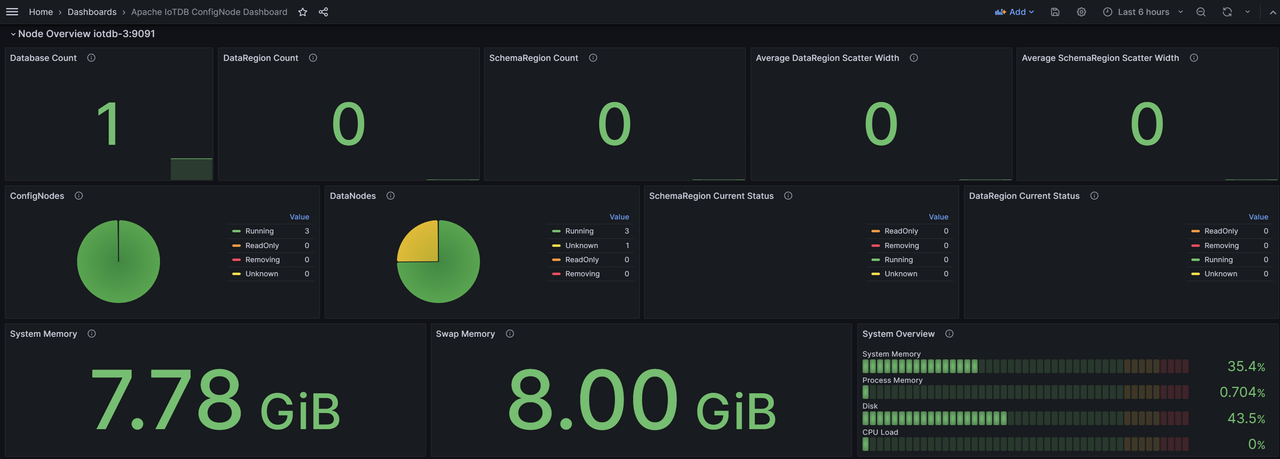1280x459 pixels.
Task: Expand the refresh interval dropdown
Action: [x=1247, y=12]
